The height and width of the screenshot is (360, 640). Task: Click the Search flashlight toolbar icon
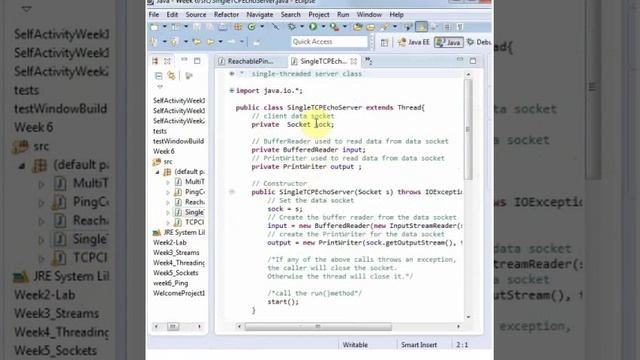click(x=384, y=27)
